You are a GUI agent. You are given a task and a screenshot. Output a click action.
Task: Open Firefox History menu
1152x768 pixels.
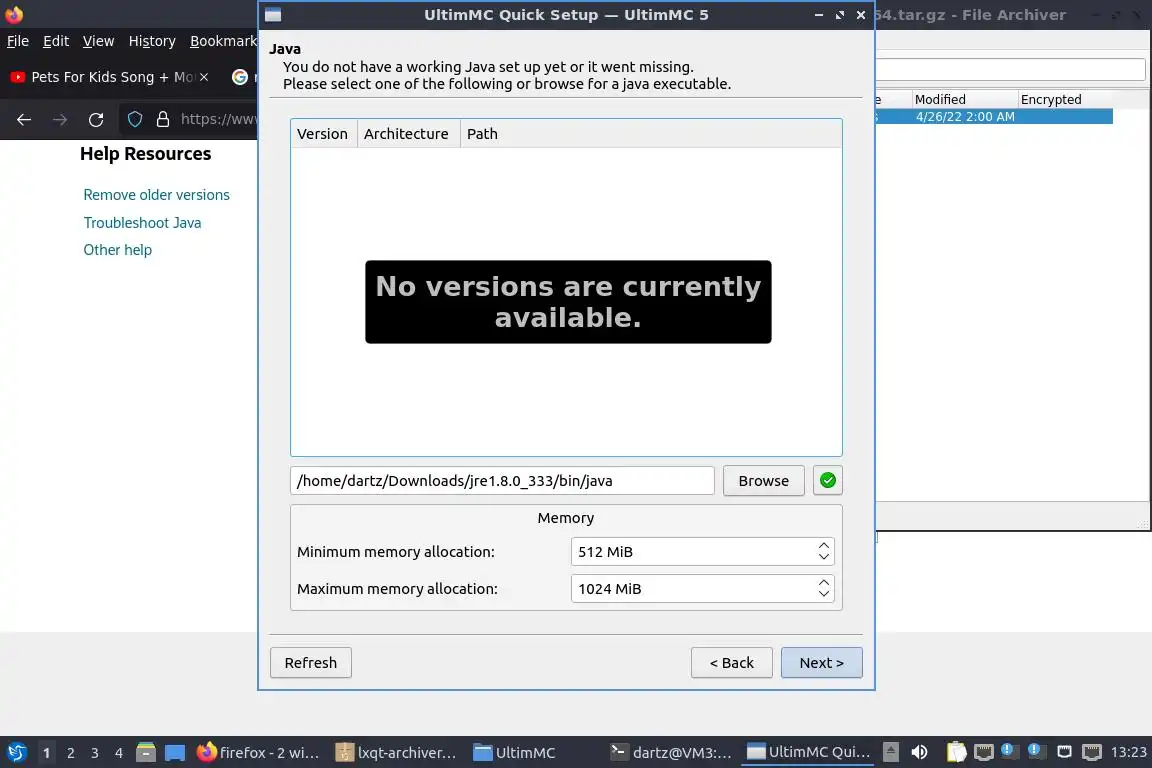pyautogui.click(x=152, y=41)
